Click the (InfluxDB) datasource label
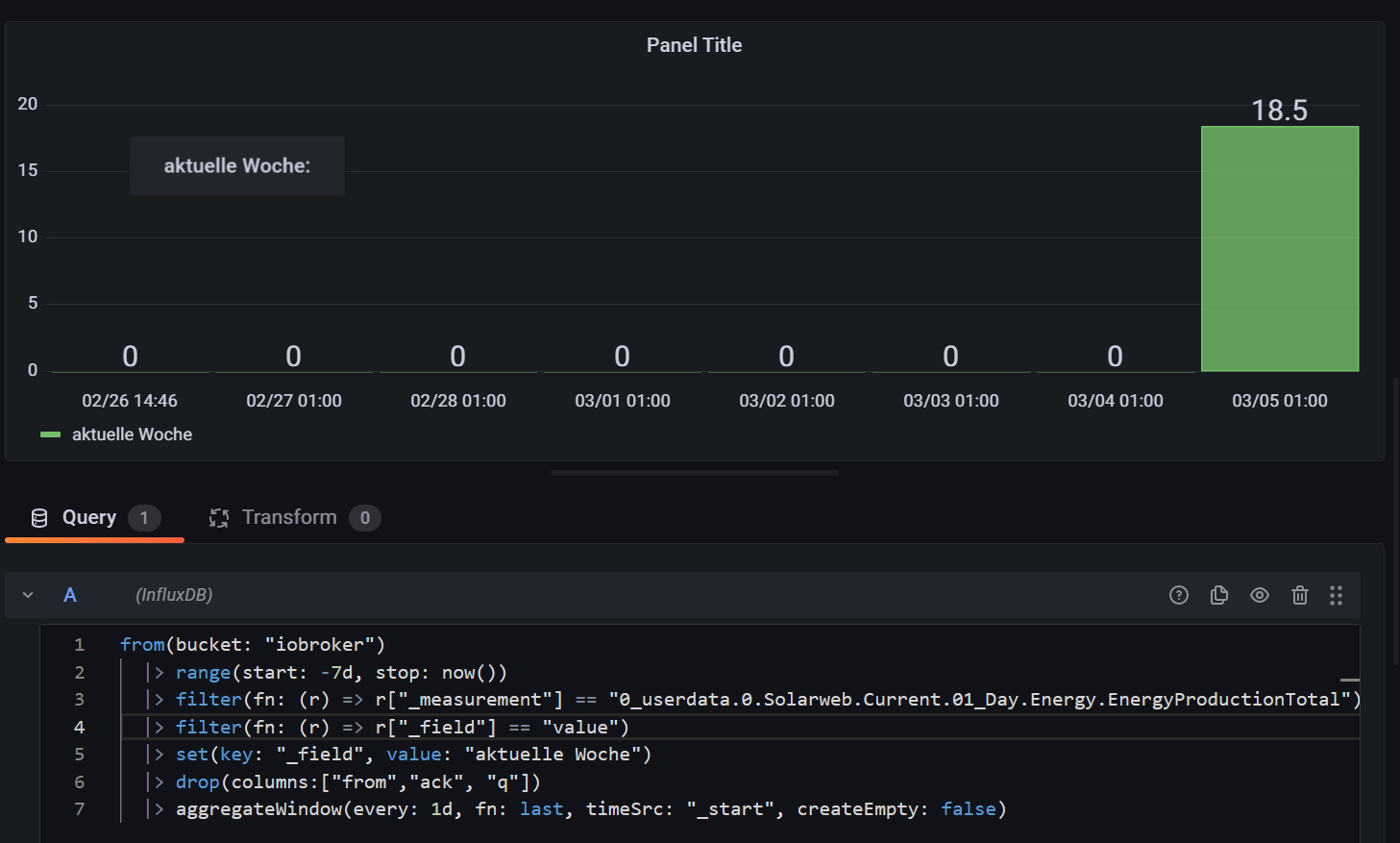Image resolution: width=1400 pixels, height=843 pixels. coord(174,595)
